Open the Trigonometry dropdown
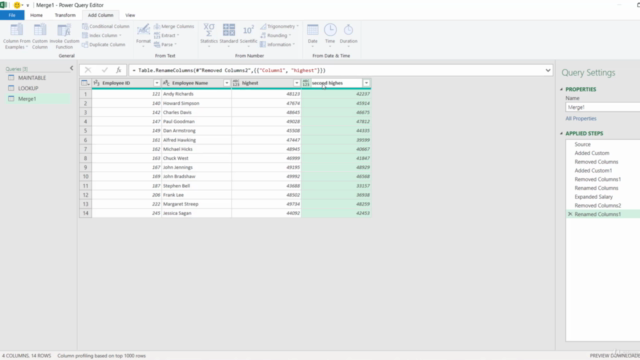Viewport: 640px width, 360px height. [280, 26]
